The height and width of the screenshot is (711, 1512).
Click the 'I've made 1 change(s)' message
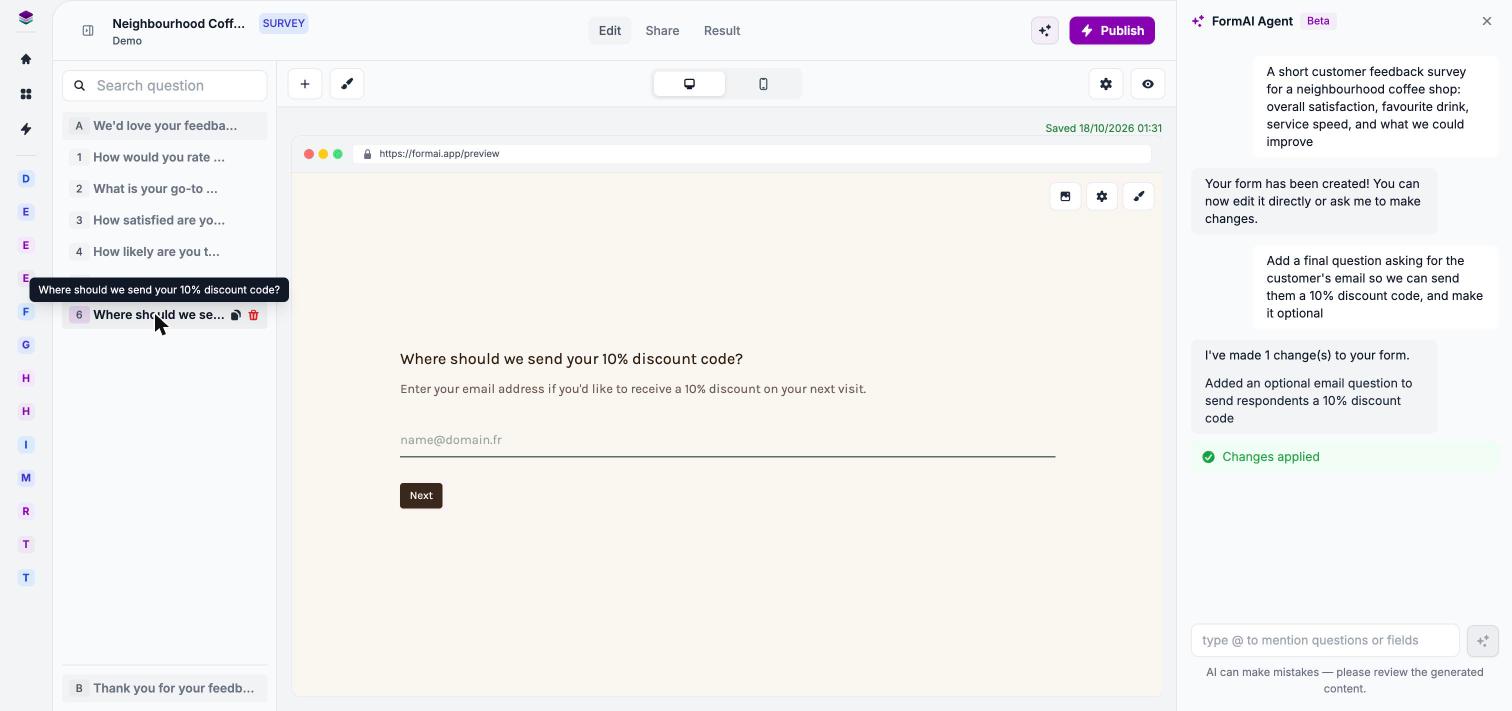[1314, 387]
